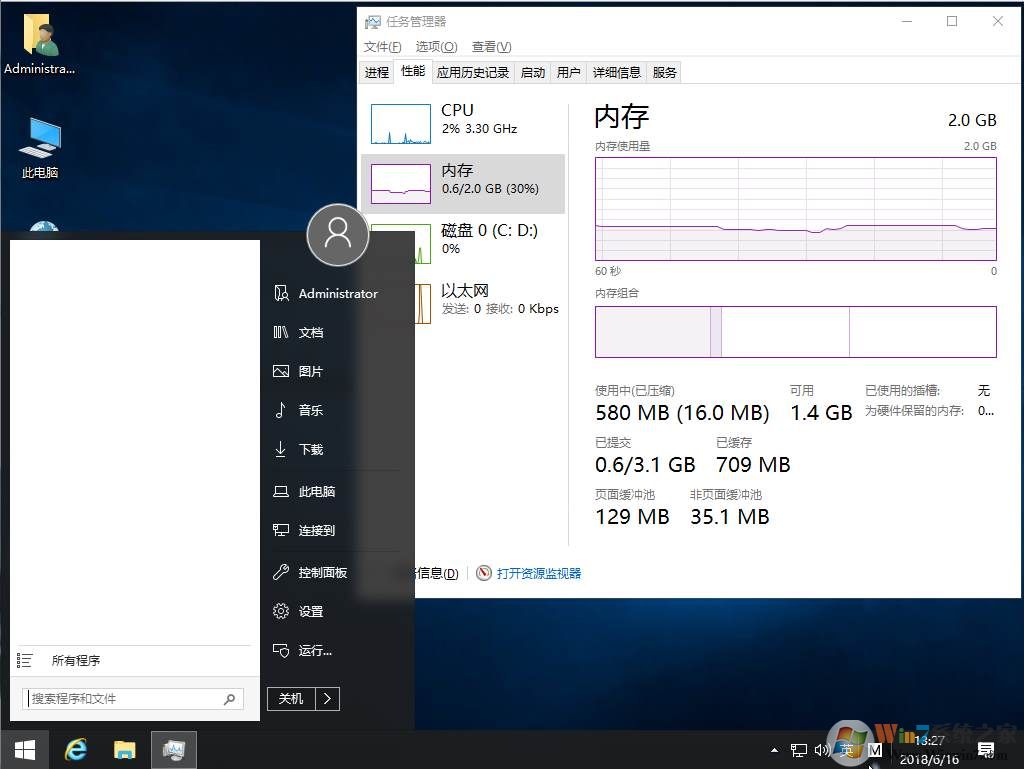This screenshot has width=1024, height=769.
Task: Click the Task Manager taskbar icon
Action: tap(173, 749)
